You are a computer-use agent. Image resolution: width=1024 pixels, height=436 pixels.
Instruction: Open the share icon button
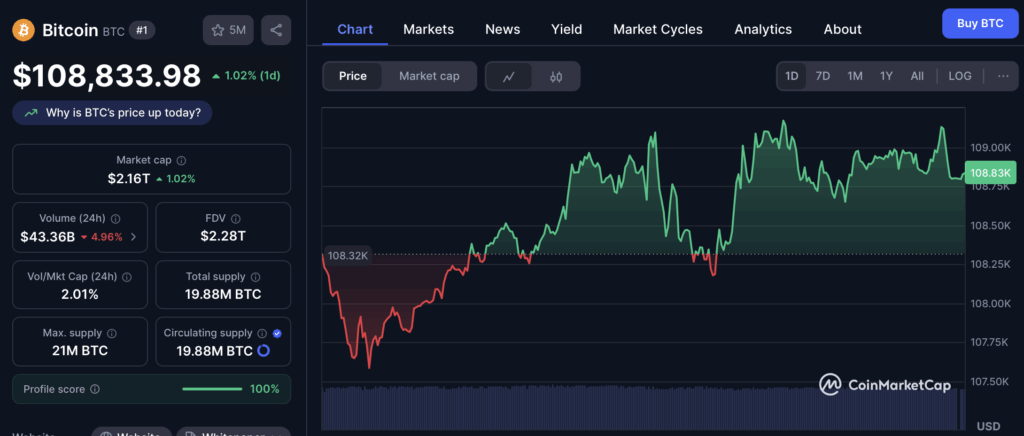[x=276, y=30]
